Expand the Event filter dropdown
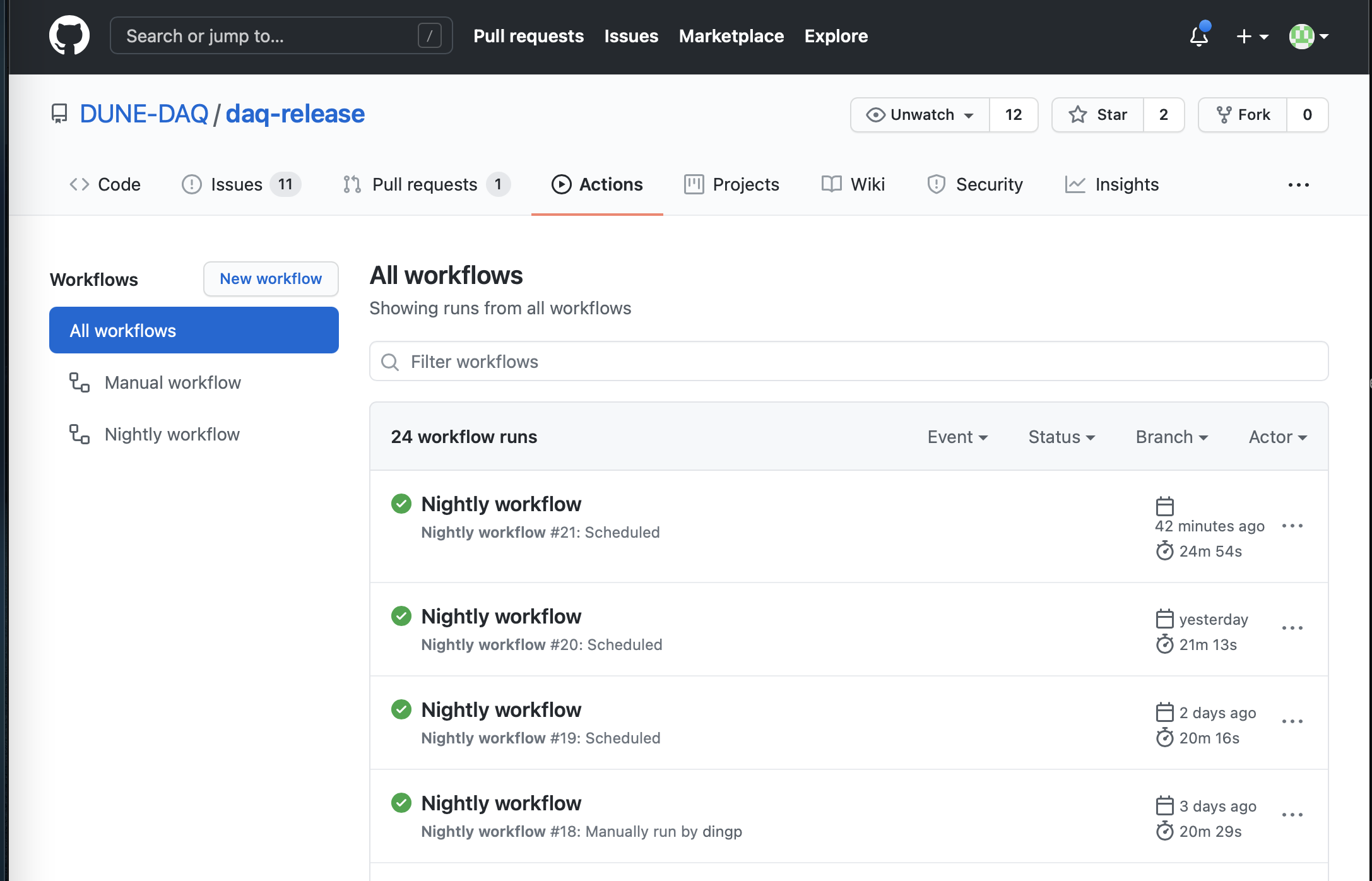This screenshot has width=1372, height=881. (x=957, y=437)
